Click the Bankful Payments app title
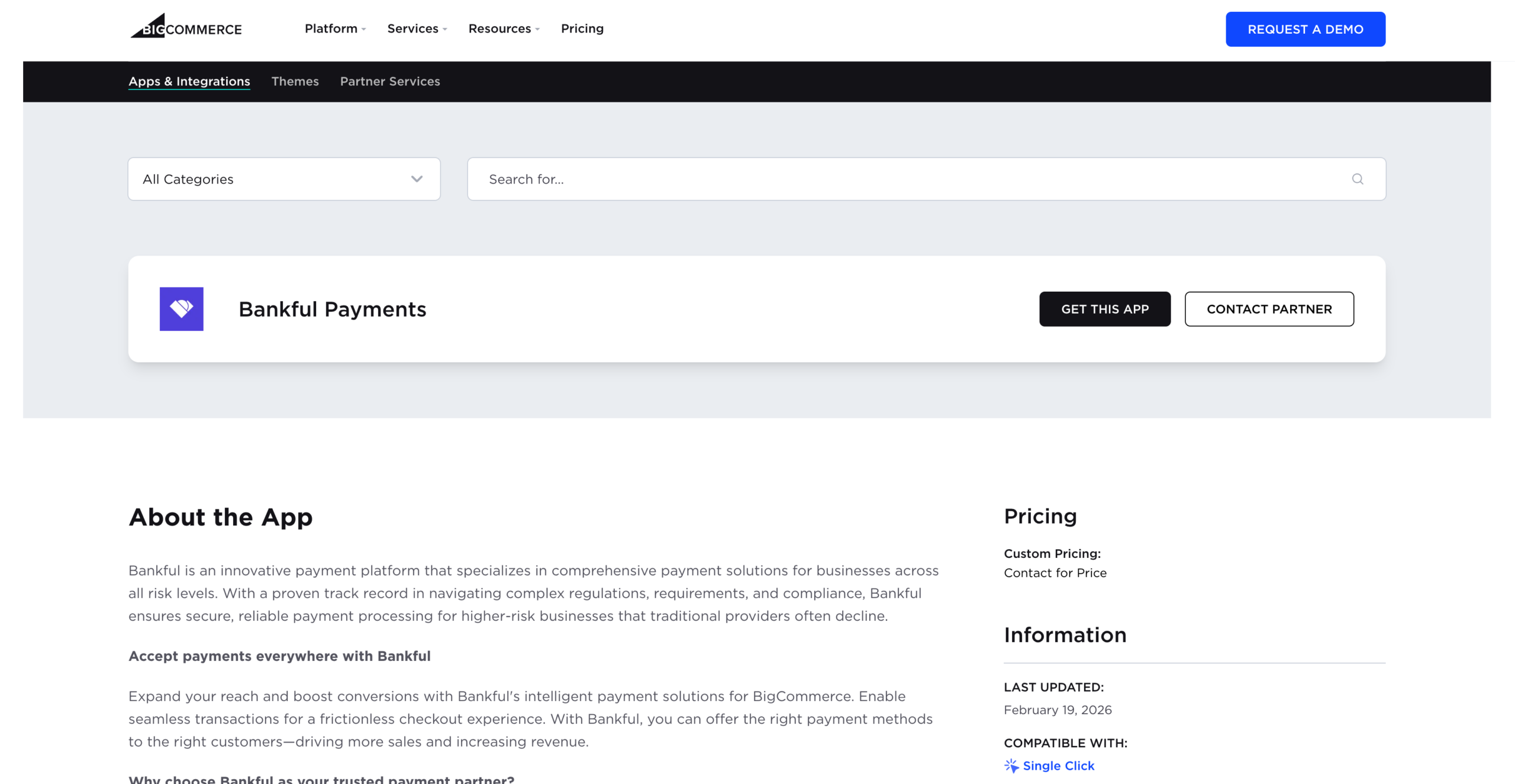Viewport: 1515px width, 784px height. [332, 309]
